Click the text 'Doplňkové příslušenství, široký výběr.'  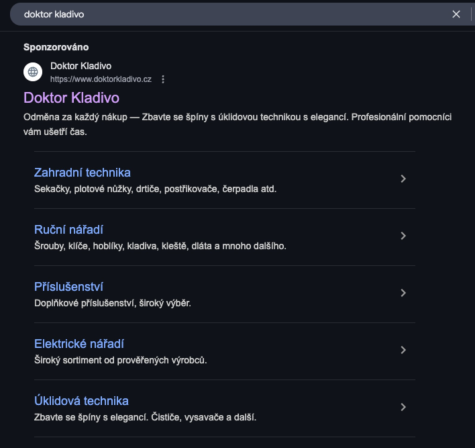112,303
